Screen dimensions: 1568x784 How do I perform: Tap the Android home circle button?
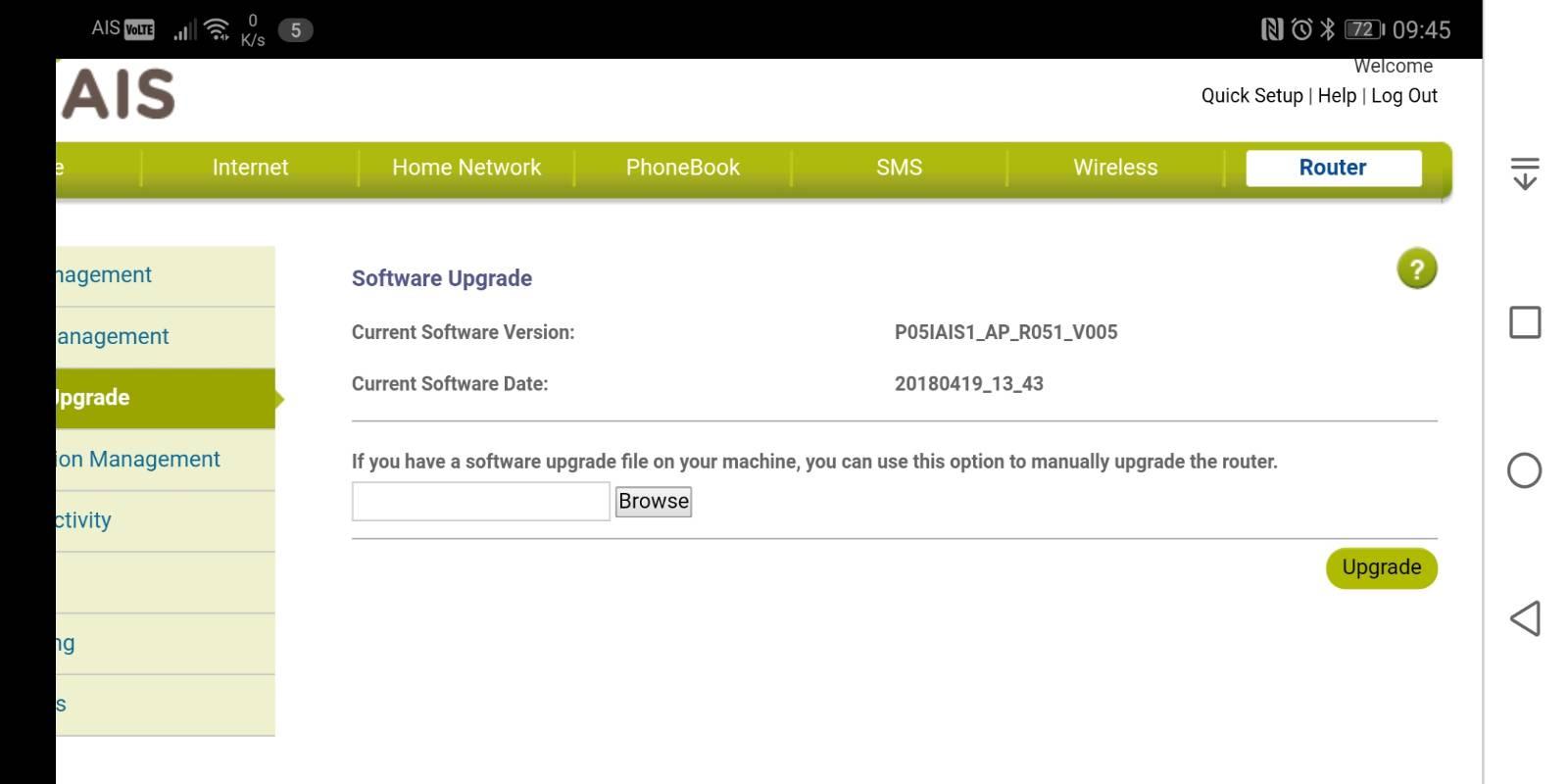(1524, 470)
